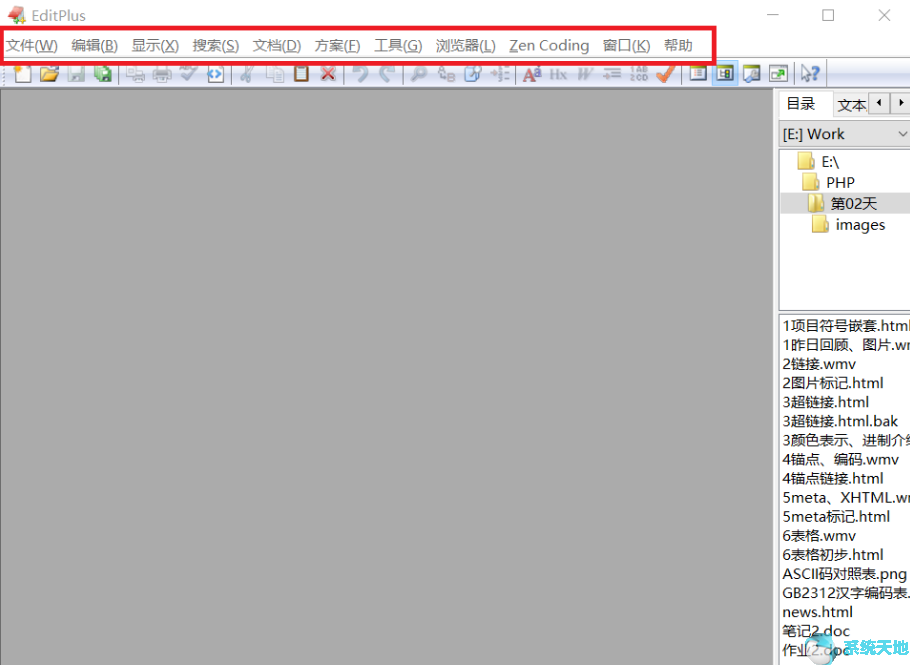Click the Save All toolbar icon
The height and width of the screenshot is (665, 910).
pos(103,73)
